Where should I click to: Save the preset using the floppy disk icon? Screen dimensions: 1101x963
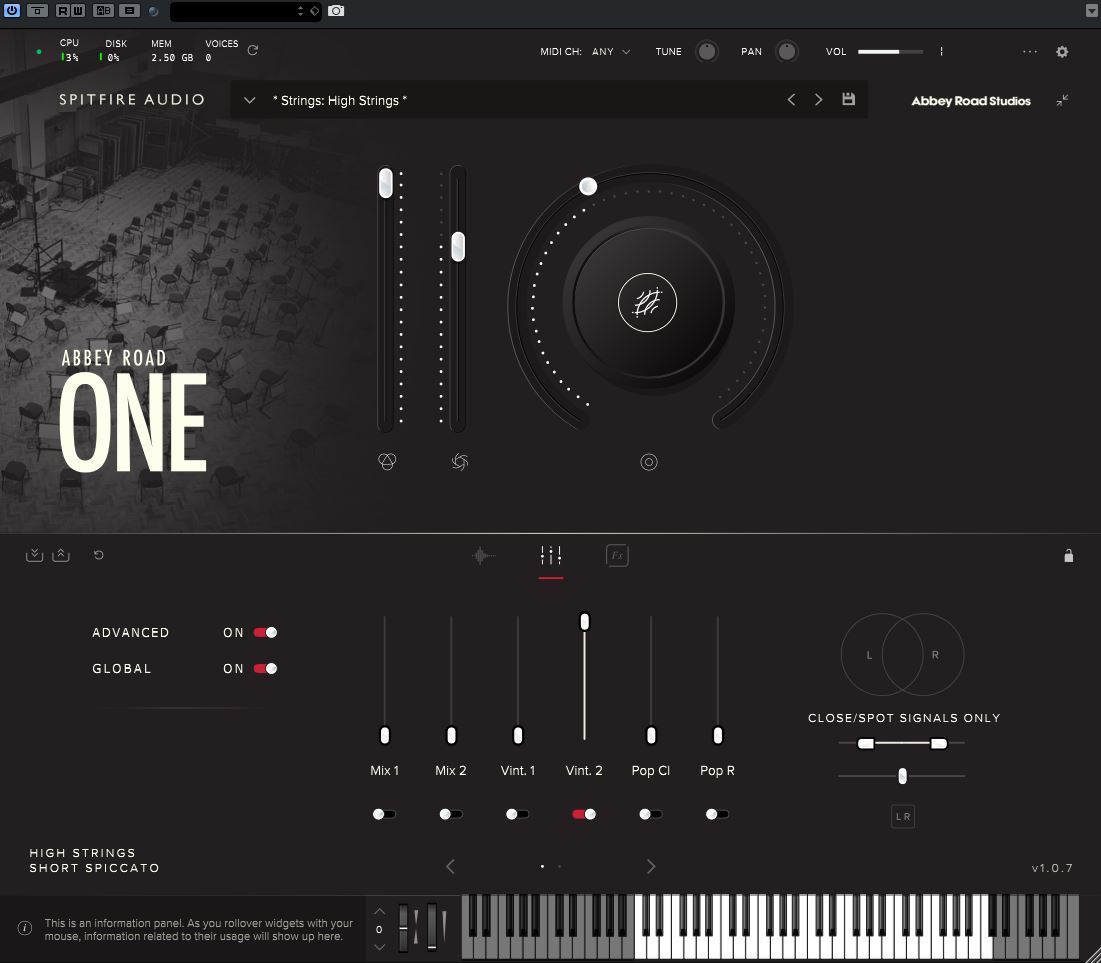coord(848,99)
